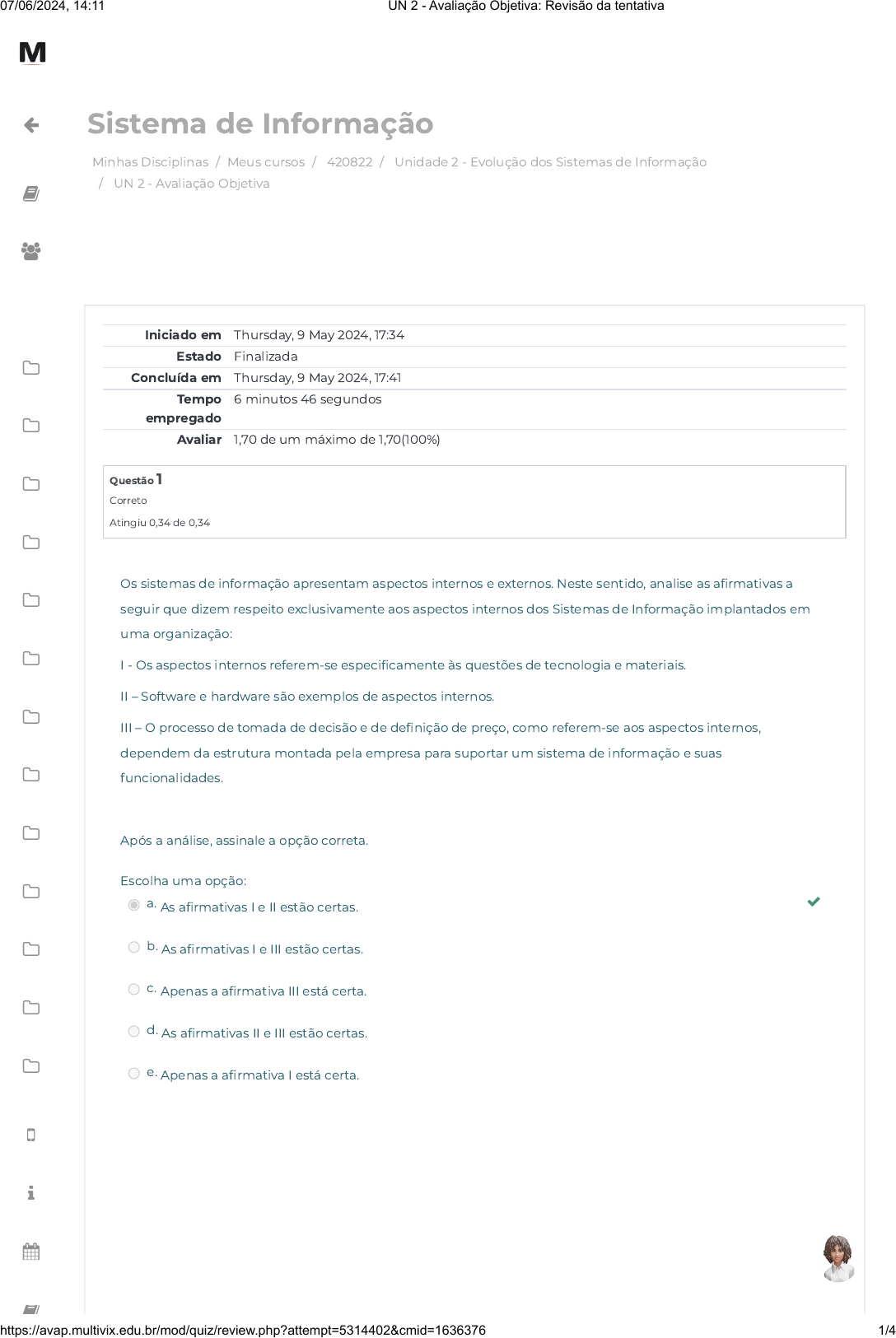896x1338 pixels.
Task: Open Unidade 2 - Evolução dos Sistemas breadcrumb
Action: tap(550, 162)
